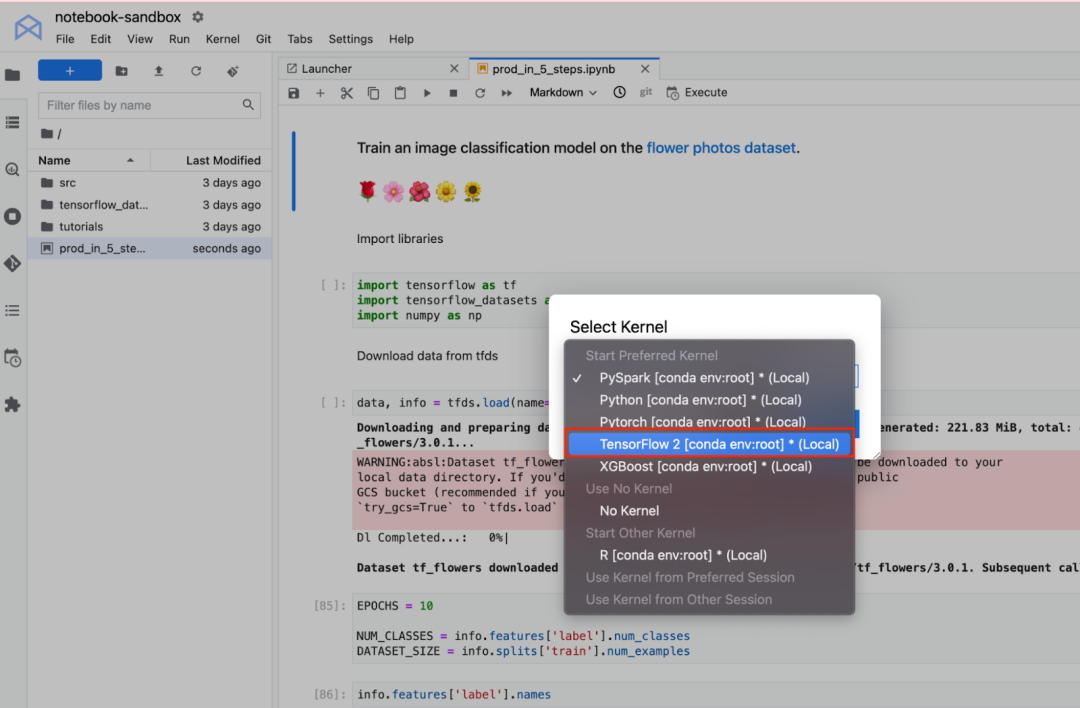Switch to the Launcher tab
Screen dimensions: 1080x708
coord(327,69)
